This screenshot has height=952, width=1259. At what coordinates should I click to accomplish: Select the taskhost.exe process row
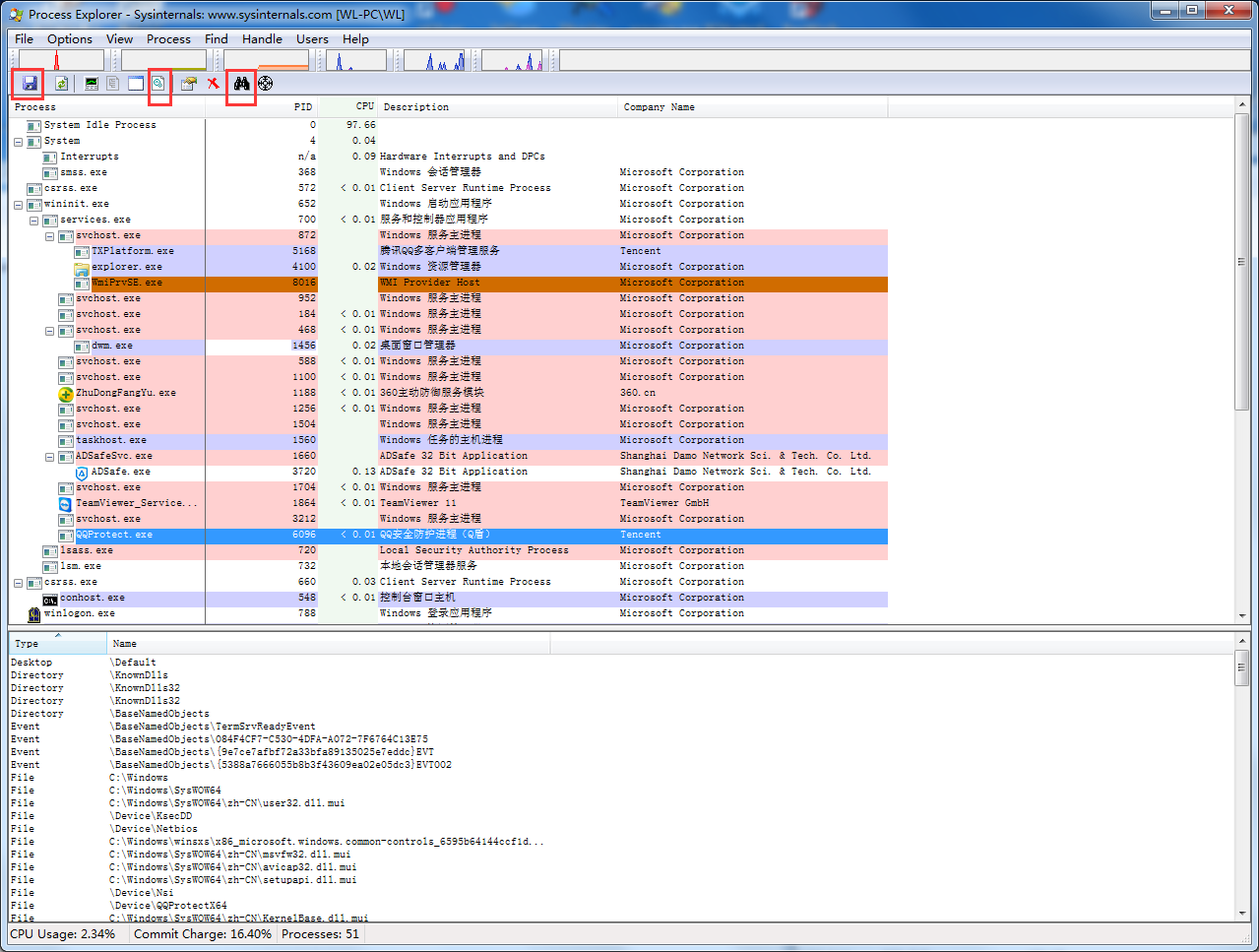pyautogui.click(x=449, y=440)
